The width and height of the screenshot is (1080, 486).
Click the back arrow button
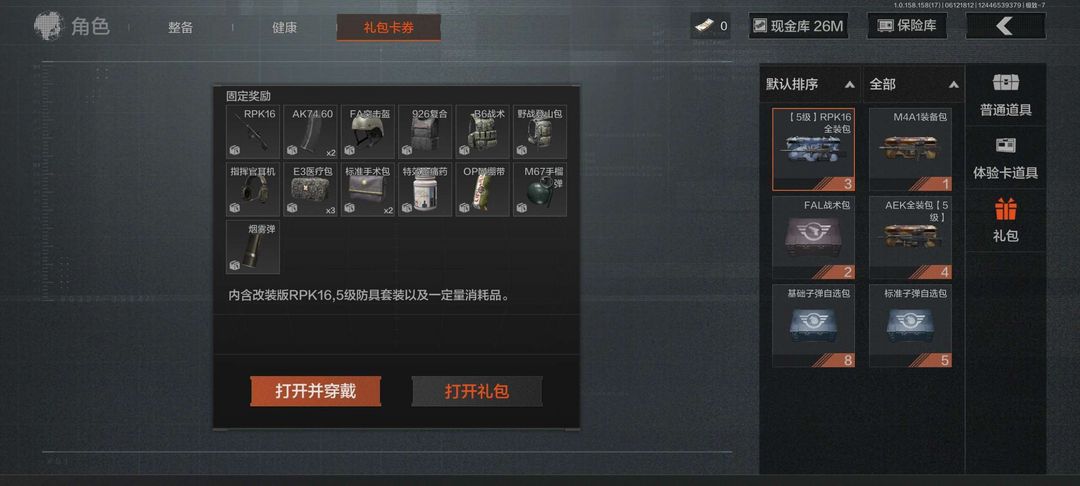[1006, 26]
